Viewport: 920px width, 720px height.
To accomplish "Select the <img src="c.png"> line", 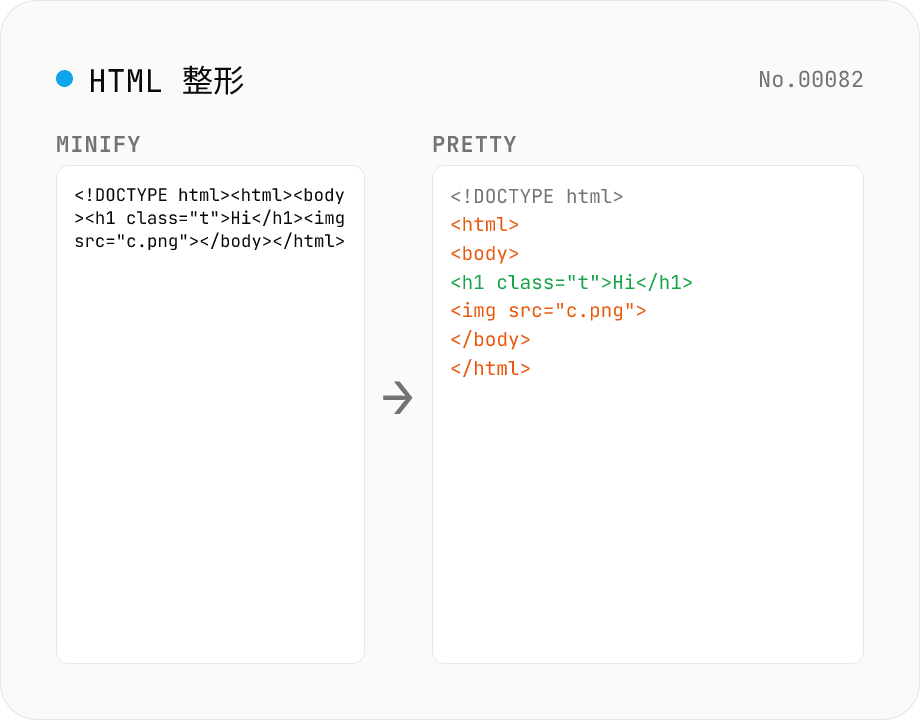I will [x=549, y=311].
